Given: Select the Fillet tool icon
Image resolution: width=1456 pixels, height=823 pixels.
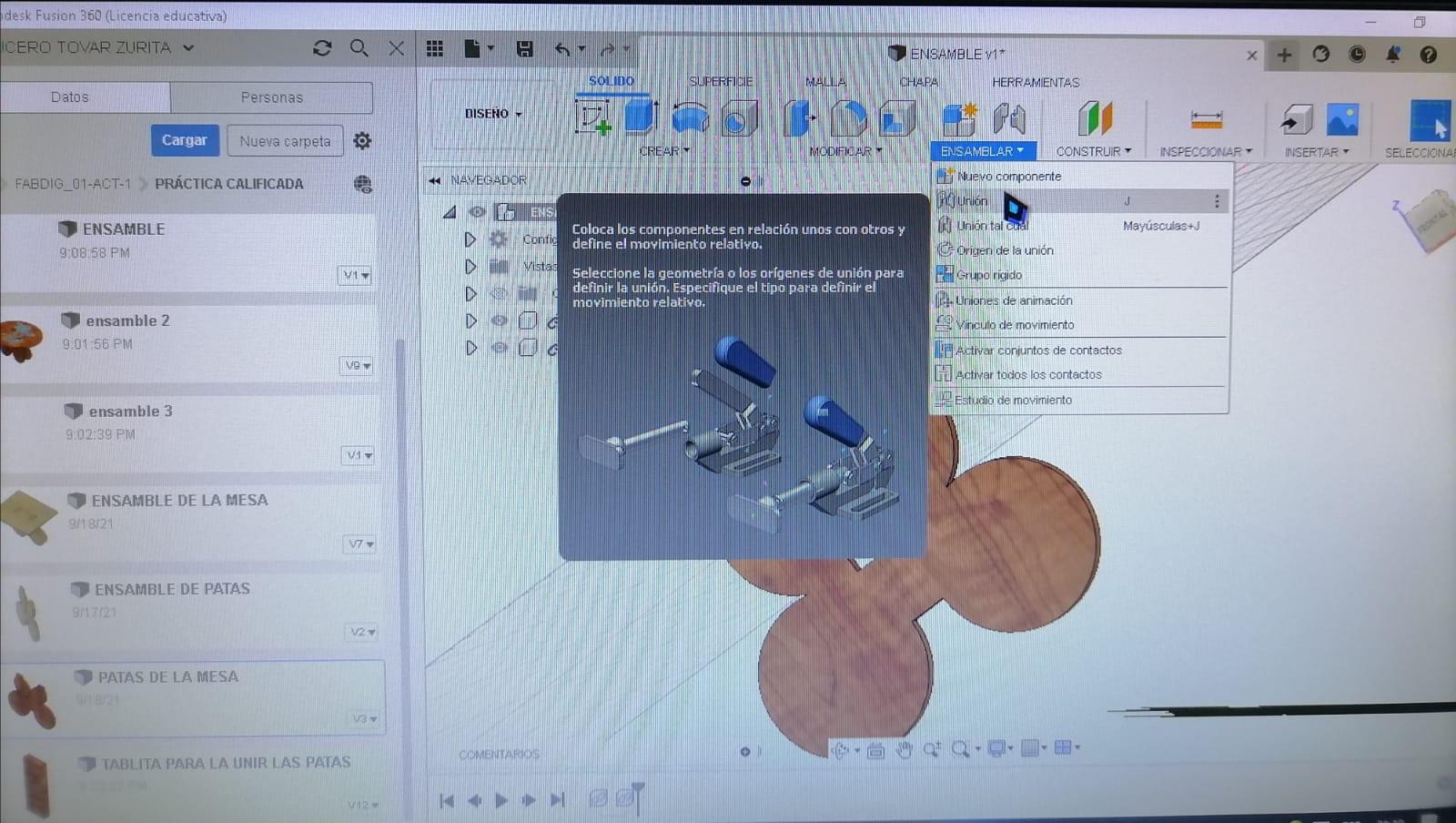Looking at the screenshot, I should point(848,118).
